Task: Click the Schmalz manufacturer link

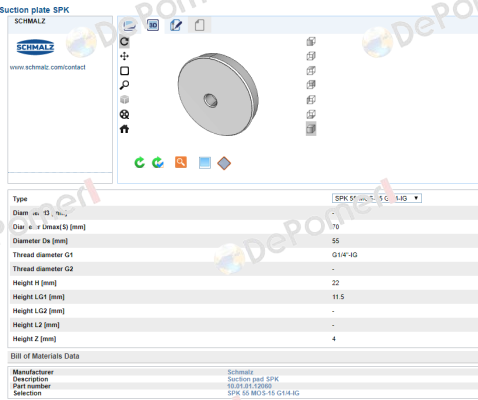Action: click(240, 372)
